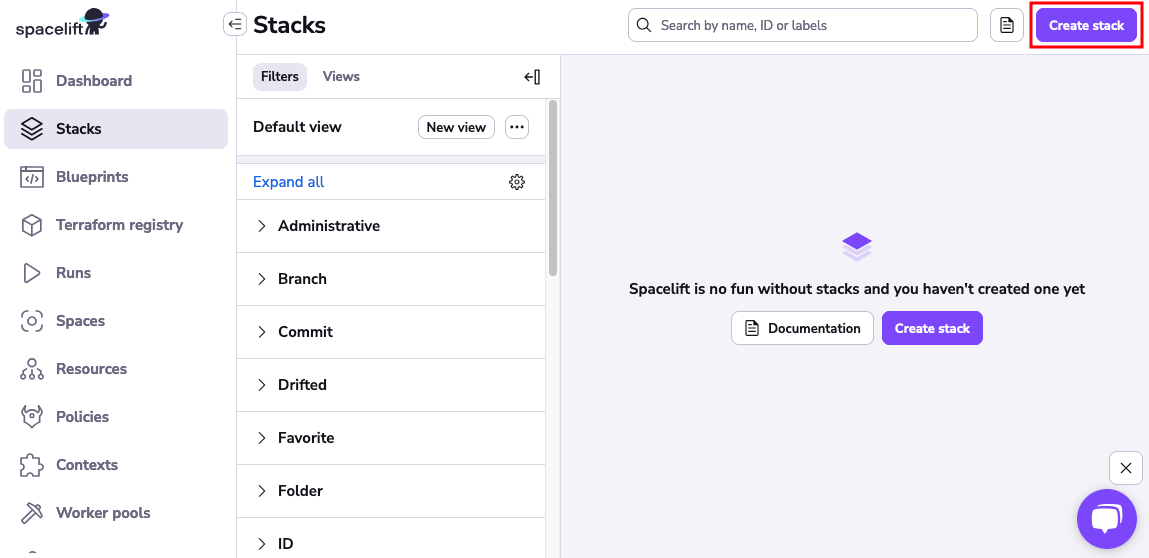This screenshot has width=1149, height=558.
Task: Go to Runs via play icon
Action: 32,273
